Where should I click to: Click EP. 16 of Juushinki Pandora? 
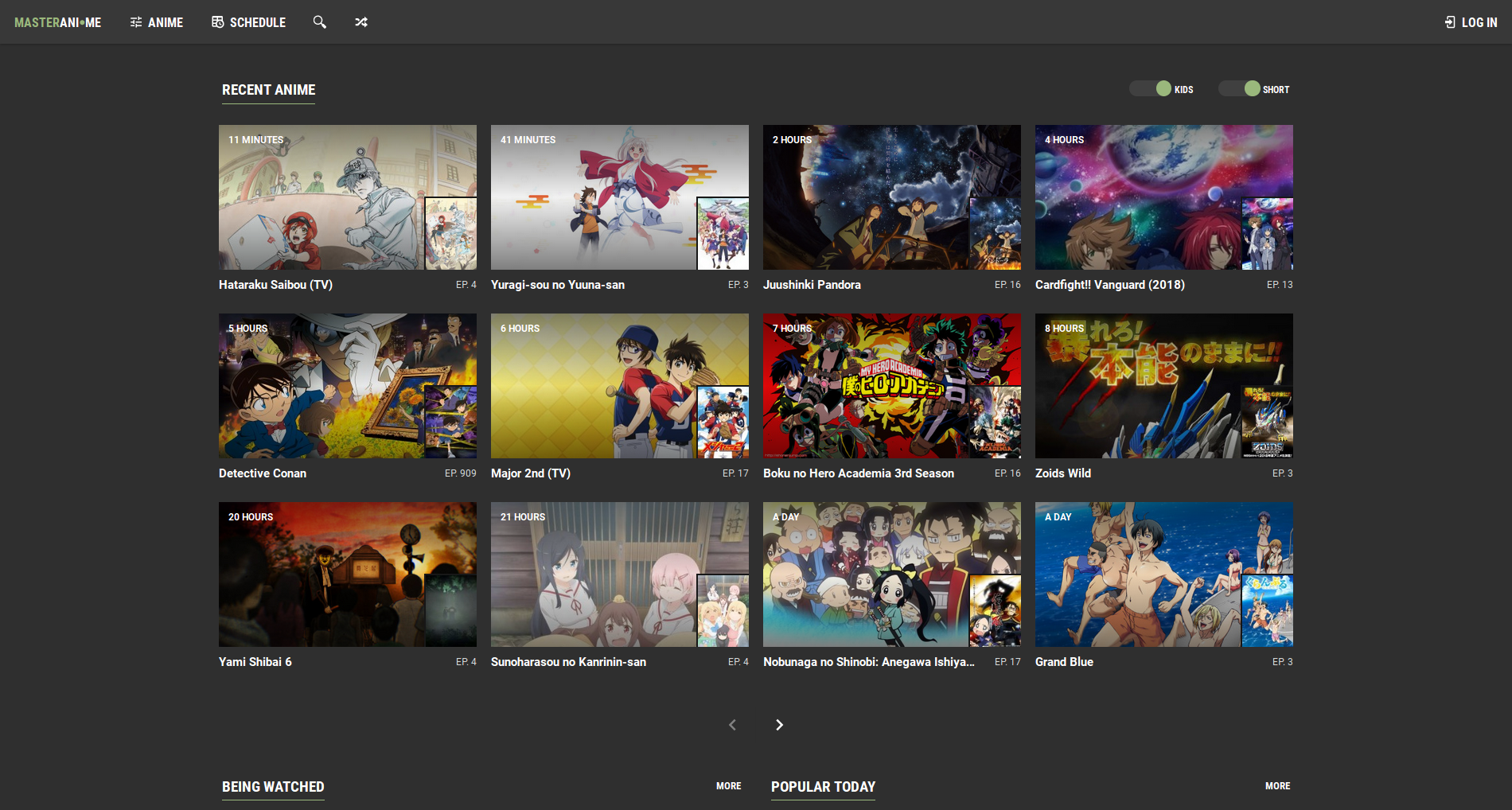point(1007,285)
